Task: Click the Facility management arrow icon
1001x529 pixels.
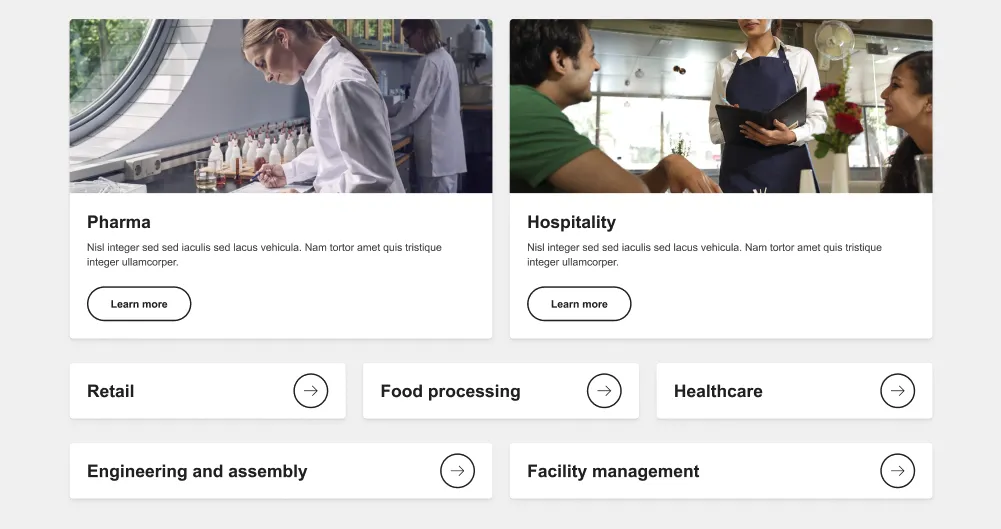Action: (x=897, y=471)
